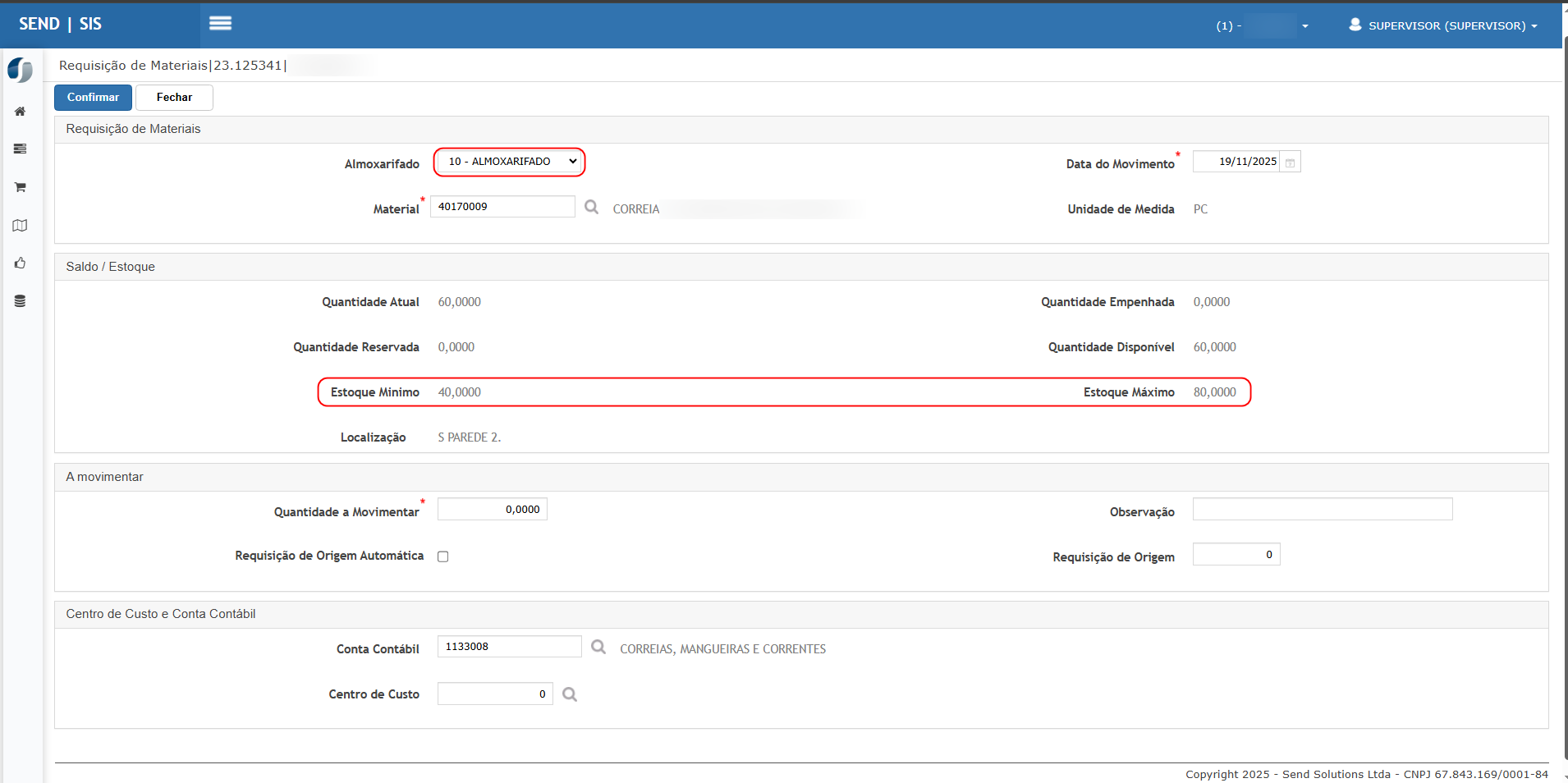
Task: Click the SEND | SIS logo
Action: coord(60,24)
